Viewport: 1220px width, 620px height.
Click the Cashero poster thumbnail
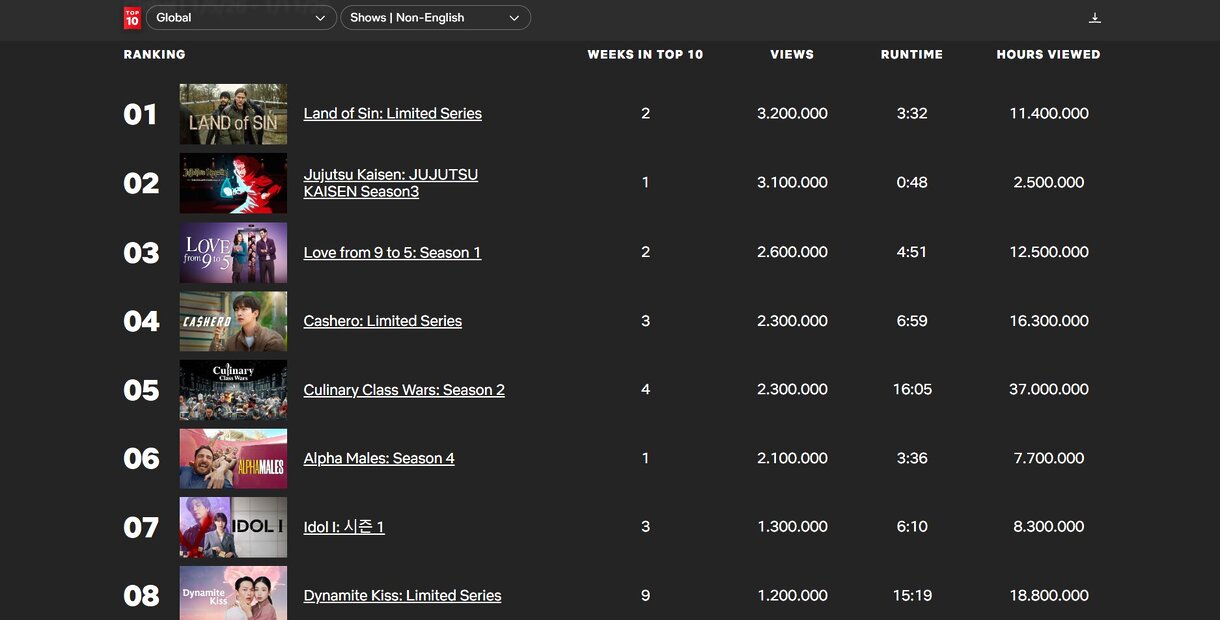pyautogui.click(x=233, y=321)
